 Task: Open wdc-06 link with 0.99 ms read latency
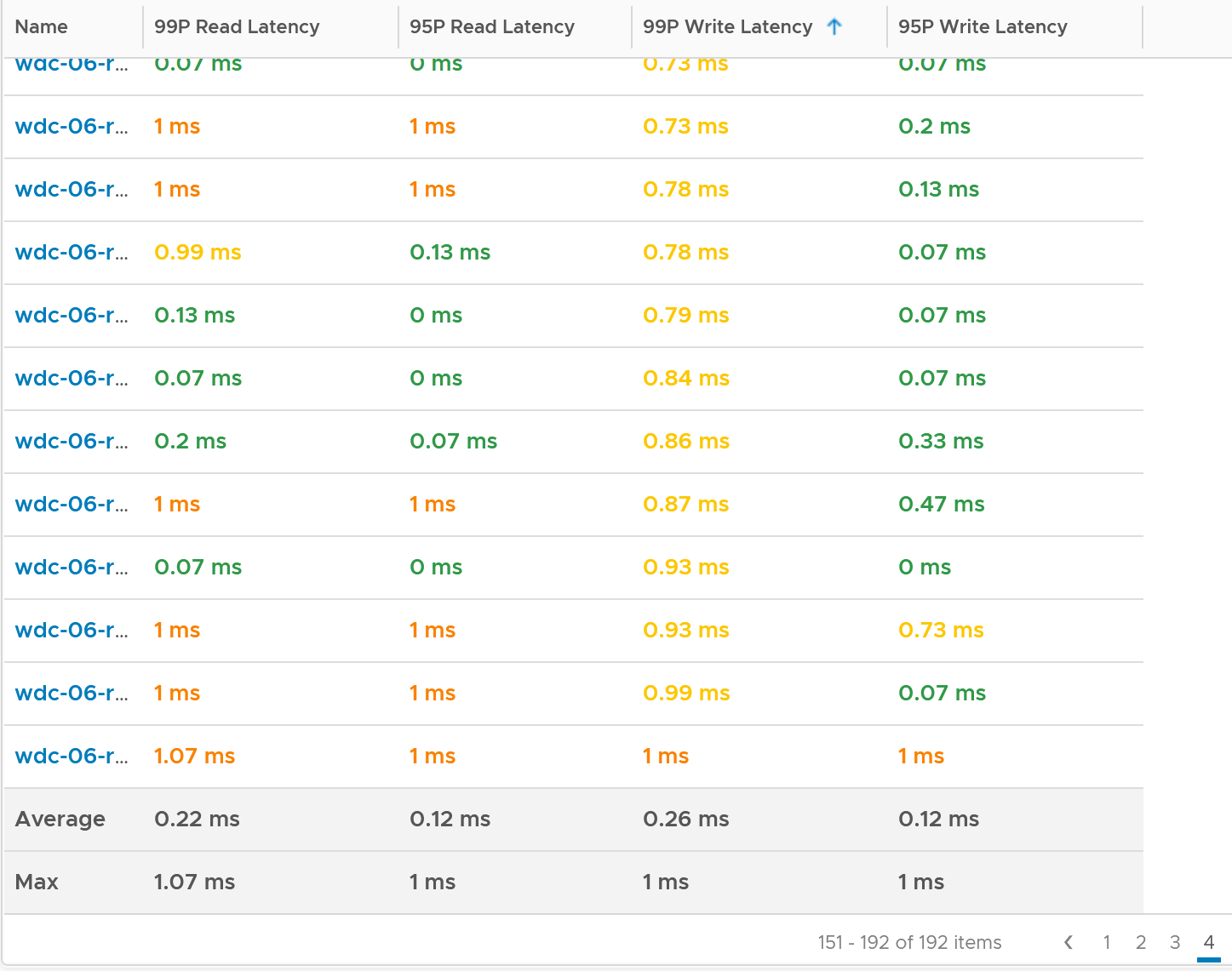coord(72,252)
